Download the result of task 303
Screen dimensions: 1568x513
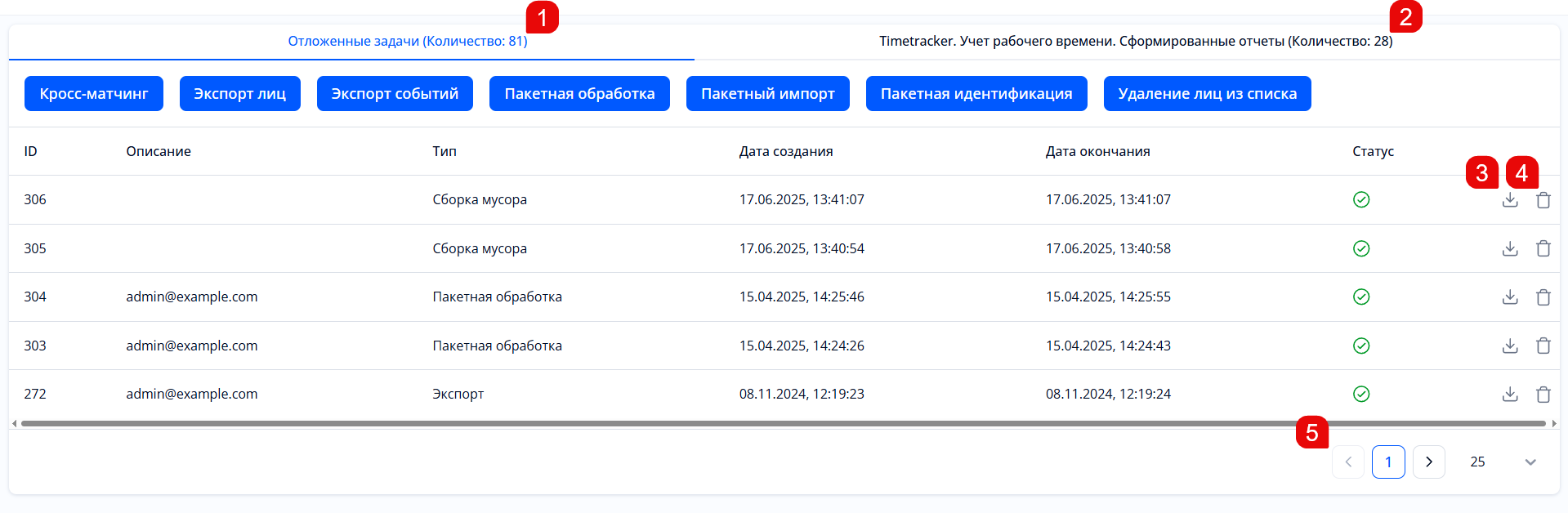(x=1510, y=346)
